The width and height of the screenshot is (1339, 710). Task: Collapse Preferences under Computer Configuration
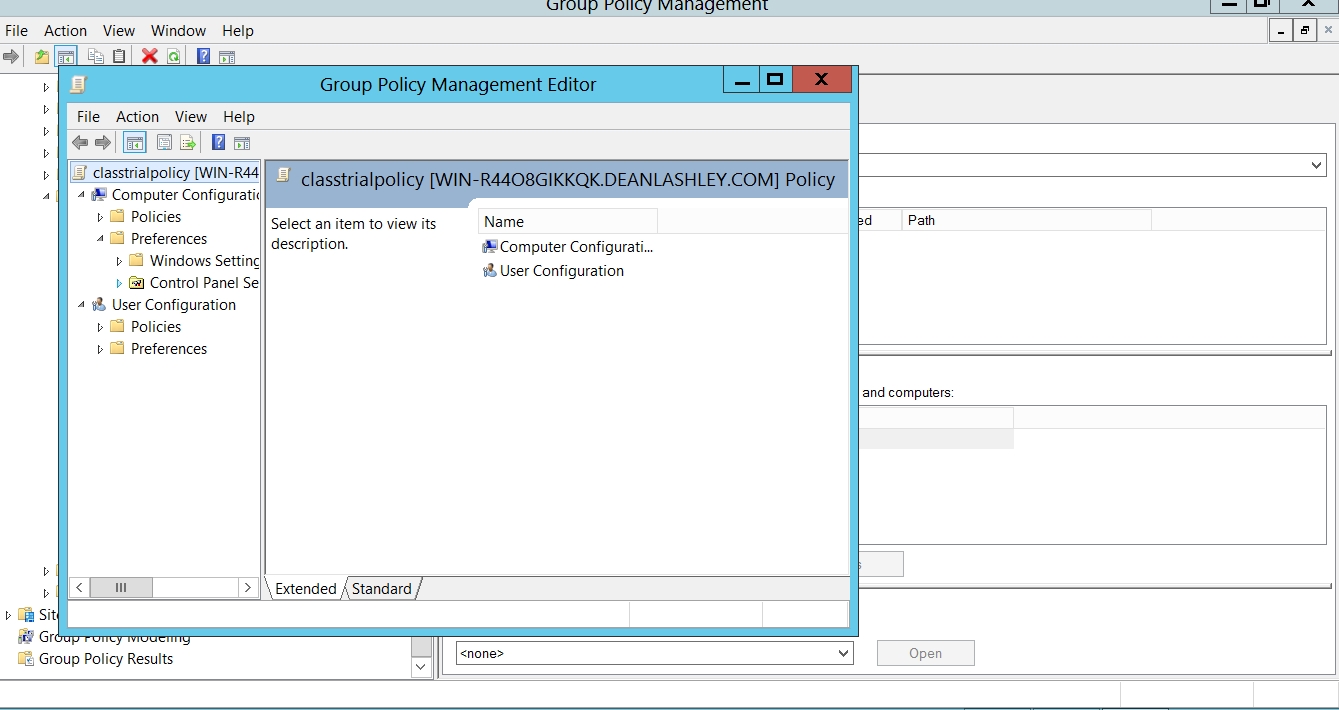tap(100, 238)
